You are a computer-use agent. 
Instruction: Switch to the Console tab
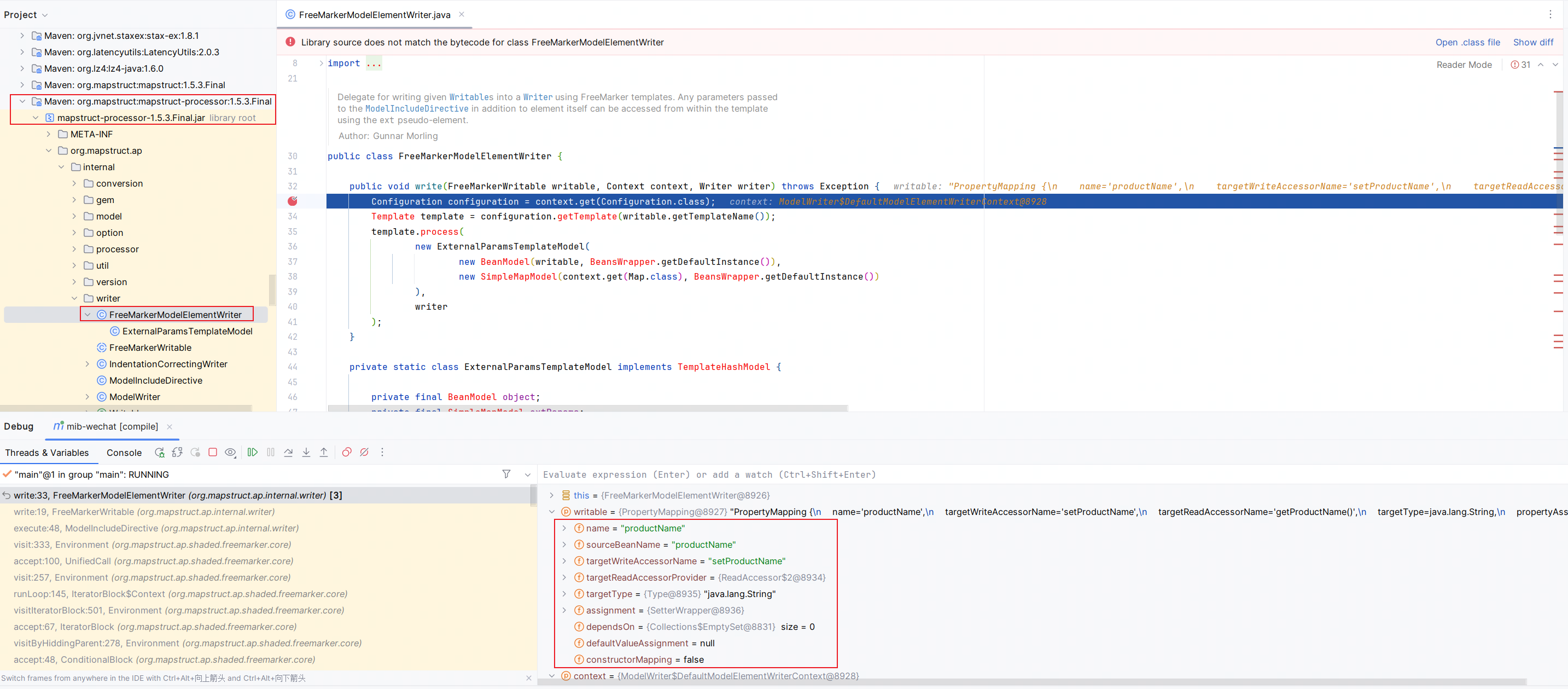click(124, 453)
